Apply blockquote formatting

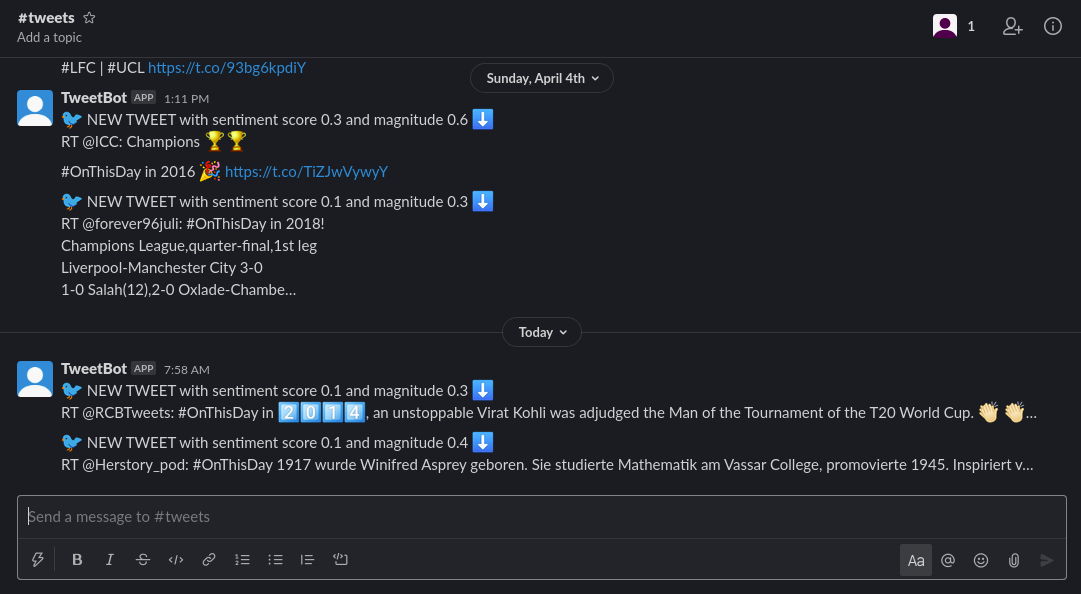(x=307, y=560)
